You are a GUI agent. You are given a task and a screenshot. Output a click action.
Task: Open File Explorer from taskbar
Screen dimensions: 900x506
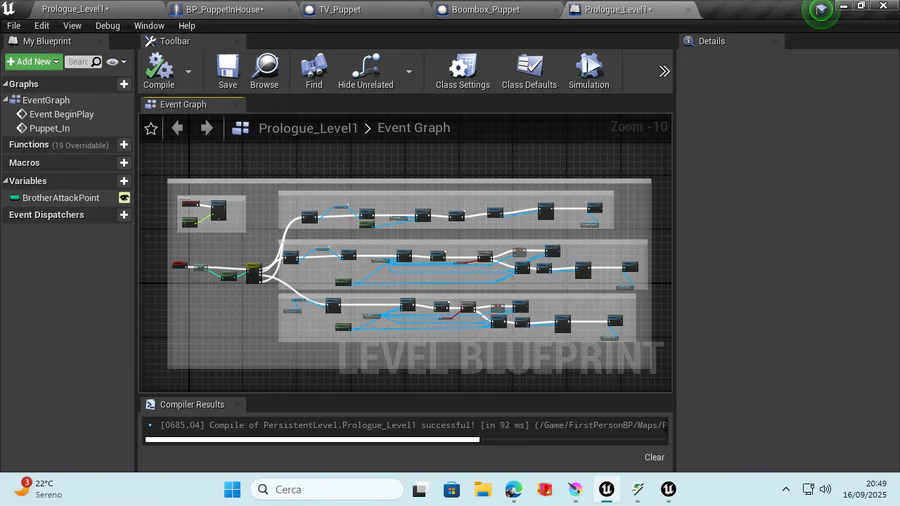[483, 489]
